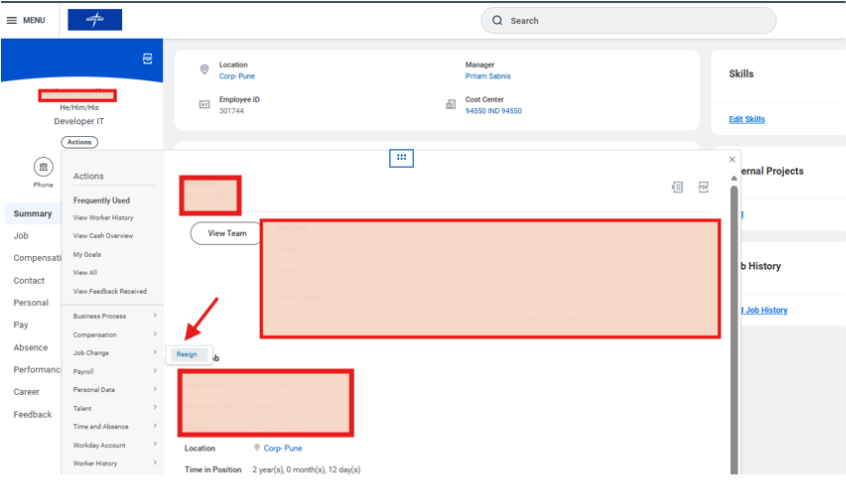This screenshot has height=501, width=846.
Task: Click the grid dots icon above View Team
Action: [x=401, y=157]
